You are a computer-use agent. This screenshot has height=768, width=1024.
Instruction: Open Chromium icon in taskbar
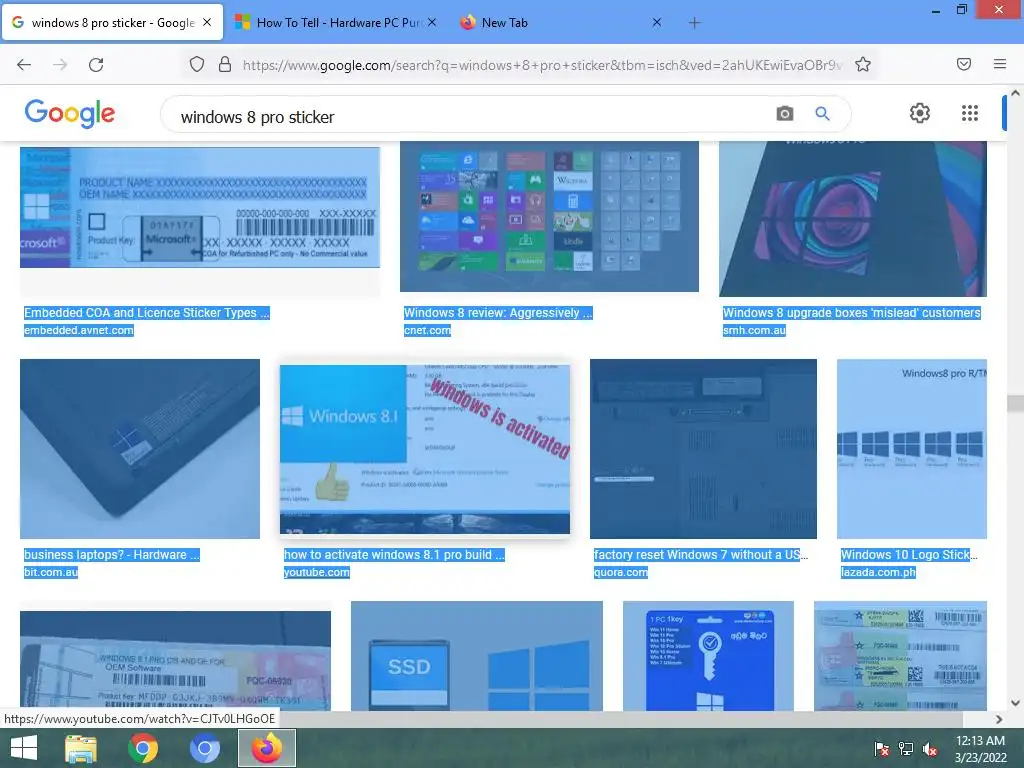204,748
